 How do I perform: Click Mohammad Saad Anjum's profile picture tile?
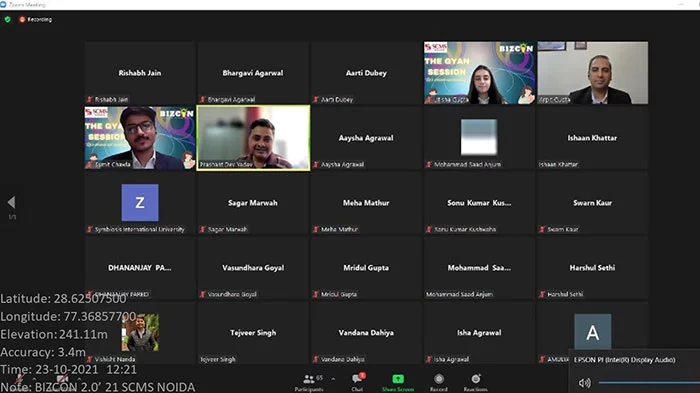pos(479,137)
